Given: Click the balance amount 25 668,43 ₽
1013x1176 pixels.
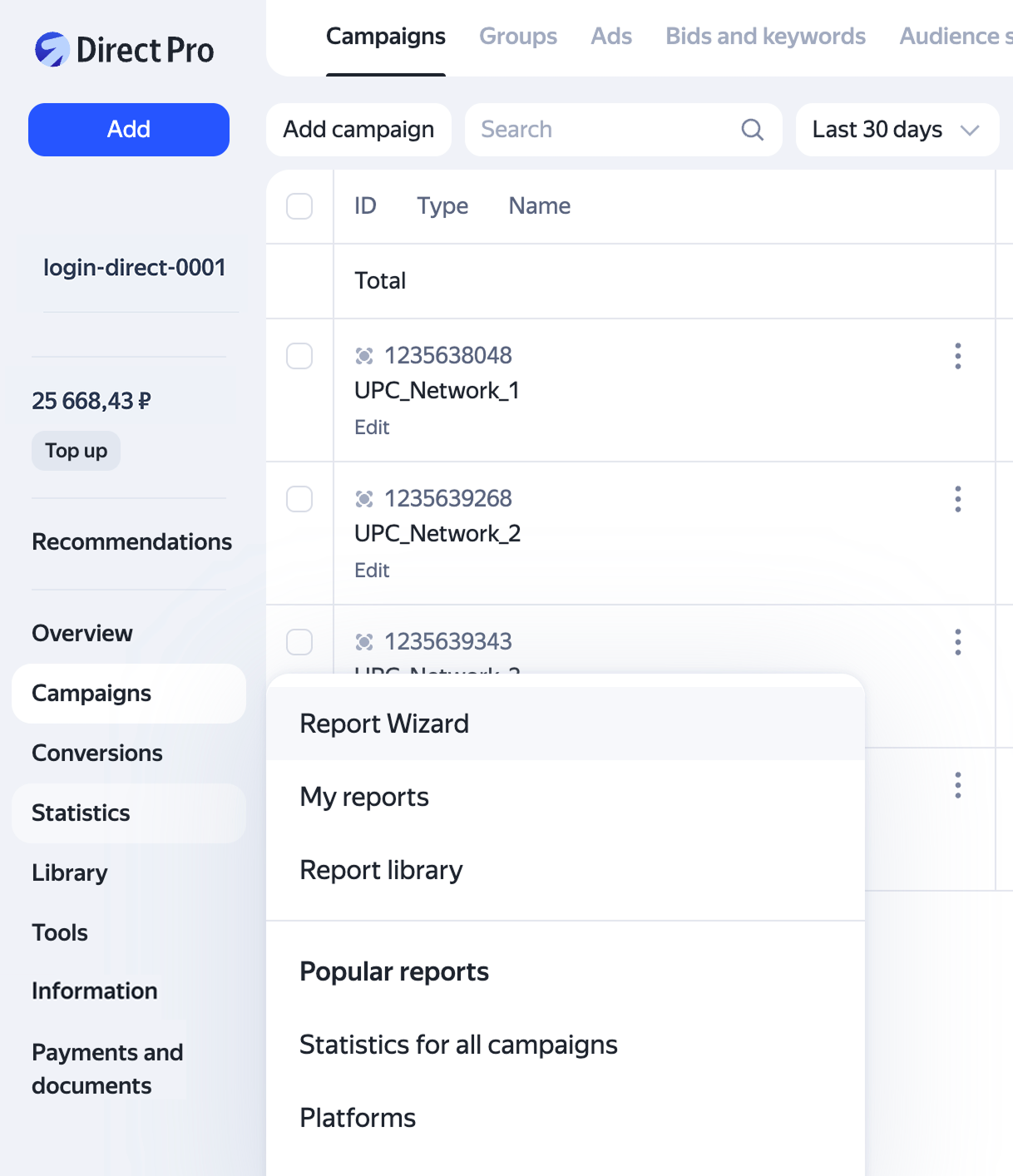Looking at the screenshot, I should click(91, 401).
